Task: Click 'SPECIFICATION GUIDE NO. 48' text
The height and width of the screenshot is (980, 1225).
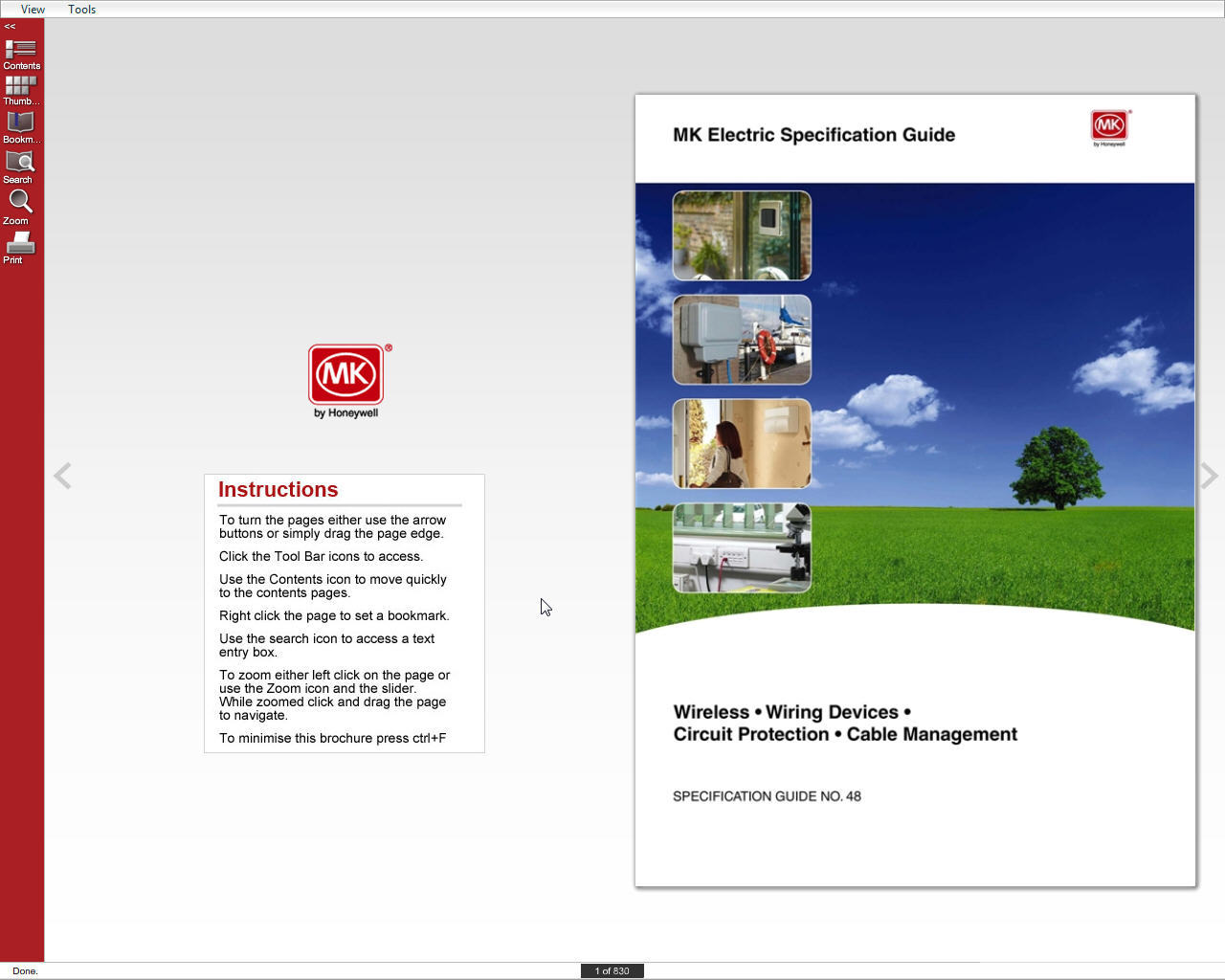Action: [x=767, y=796]
